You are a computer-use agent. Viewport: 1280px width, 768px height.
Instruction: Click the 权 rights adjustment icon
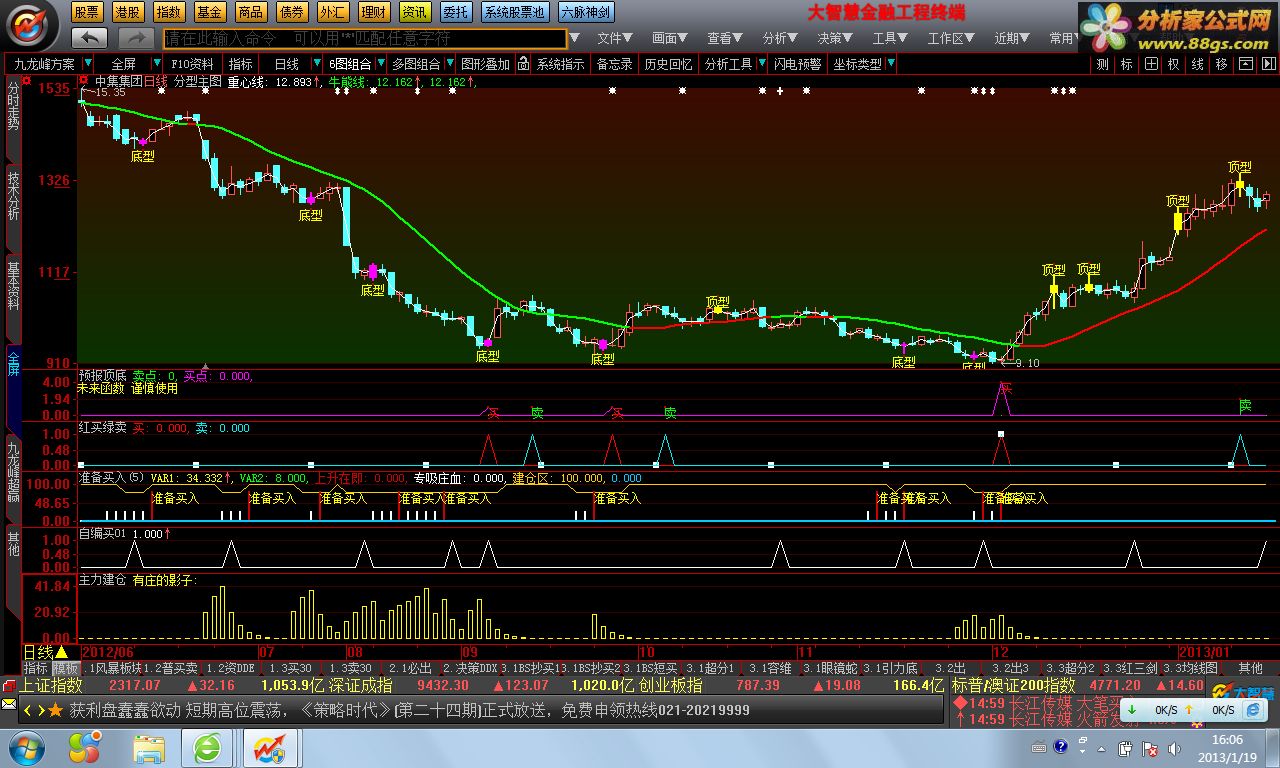[x=1174, y=64]
